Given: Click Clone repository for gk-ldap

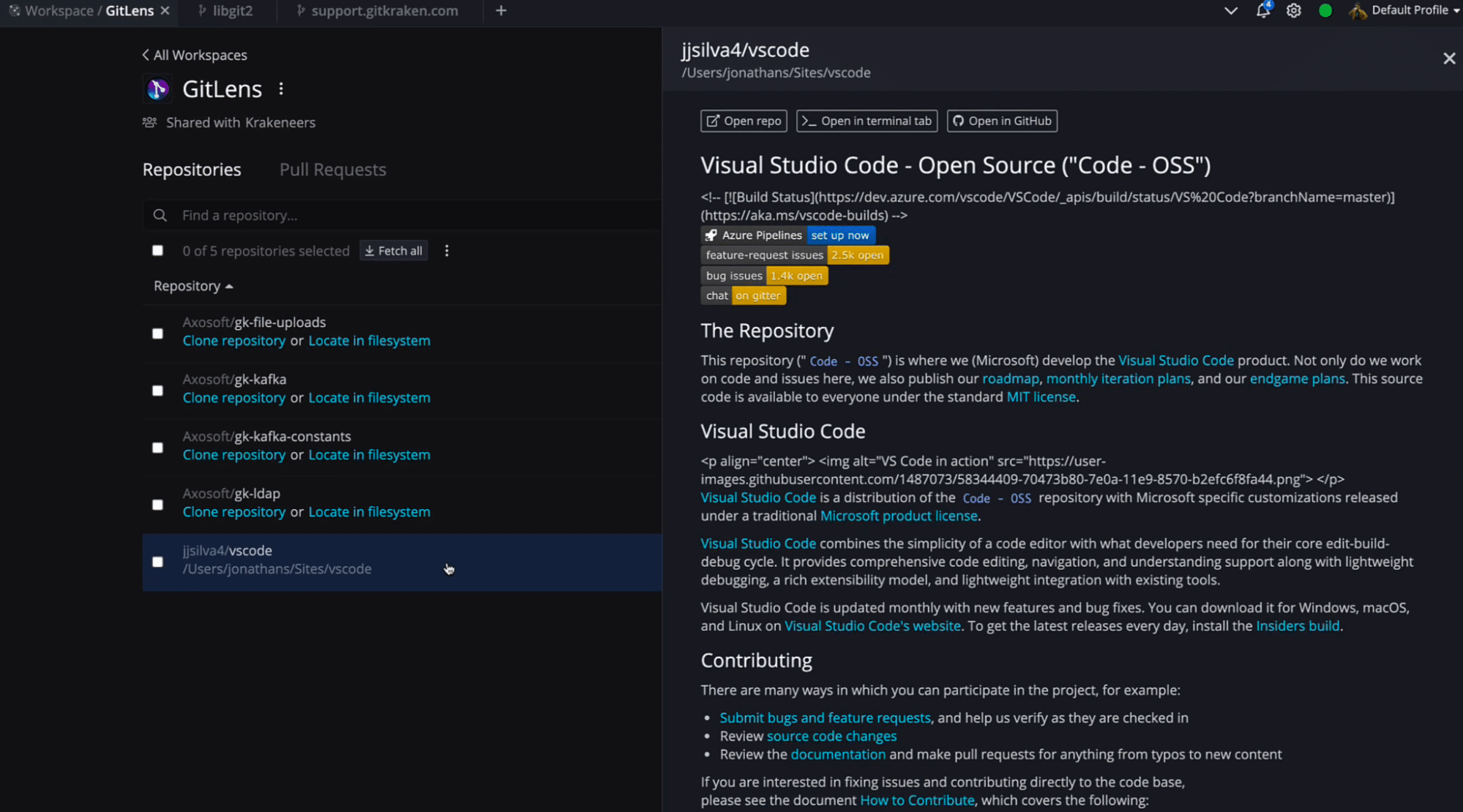Looking at the screenshot, I should 234,512.
